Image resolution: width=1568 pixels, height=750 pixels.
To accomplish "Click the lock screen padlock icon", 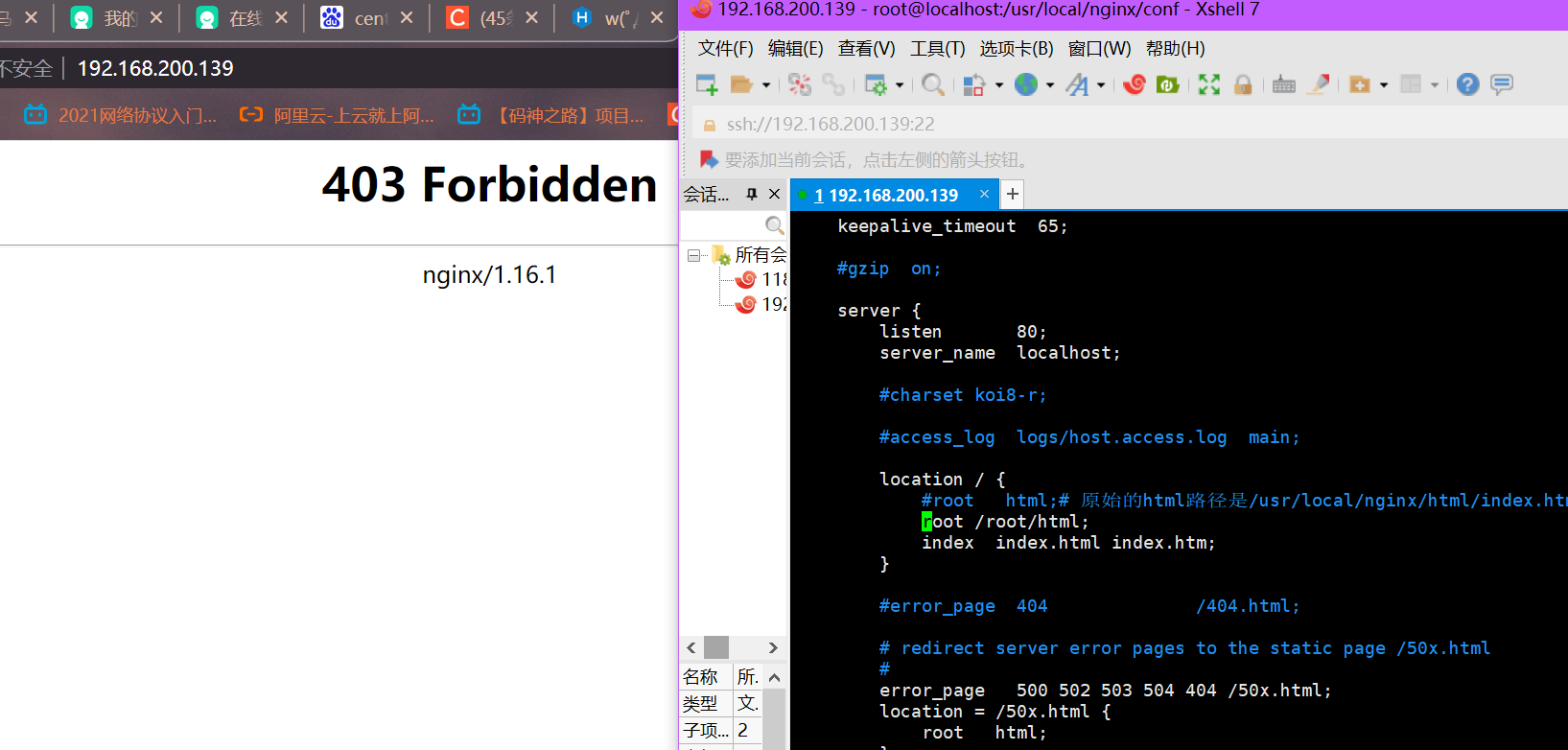I will pos(1243,84).
